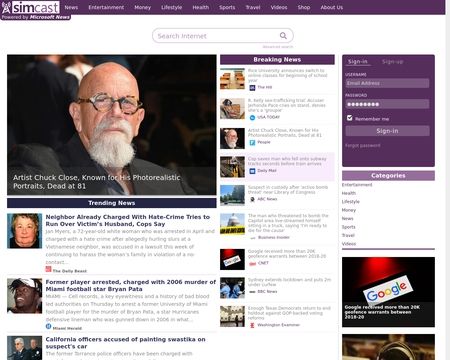This screenshot has height=360, width=450.
Task: Focus the password field
Action: pos(387,104)
